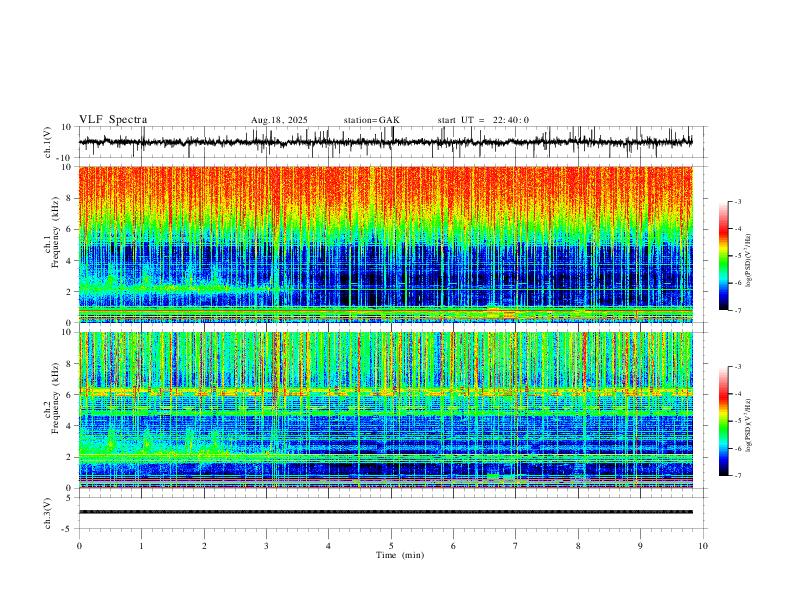This screenshot has width=792, height=612.
Task: Click the ch.3 flat black trace
Action: tap(385, 512)
